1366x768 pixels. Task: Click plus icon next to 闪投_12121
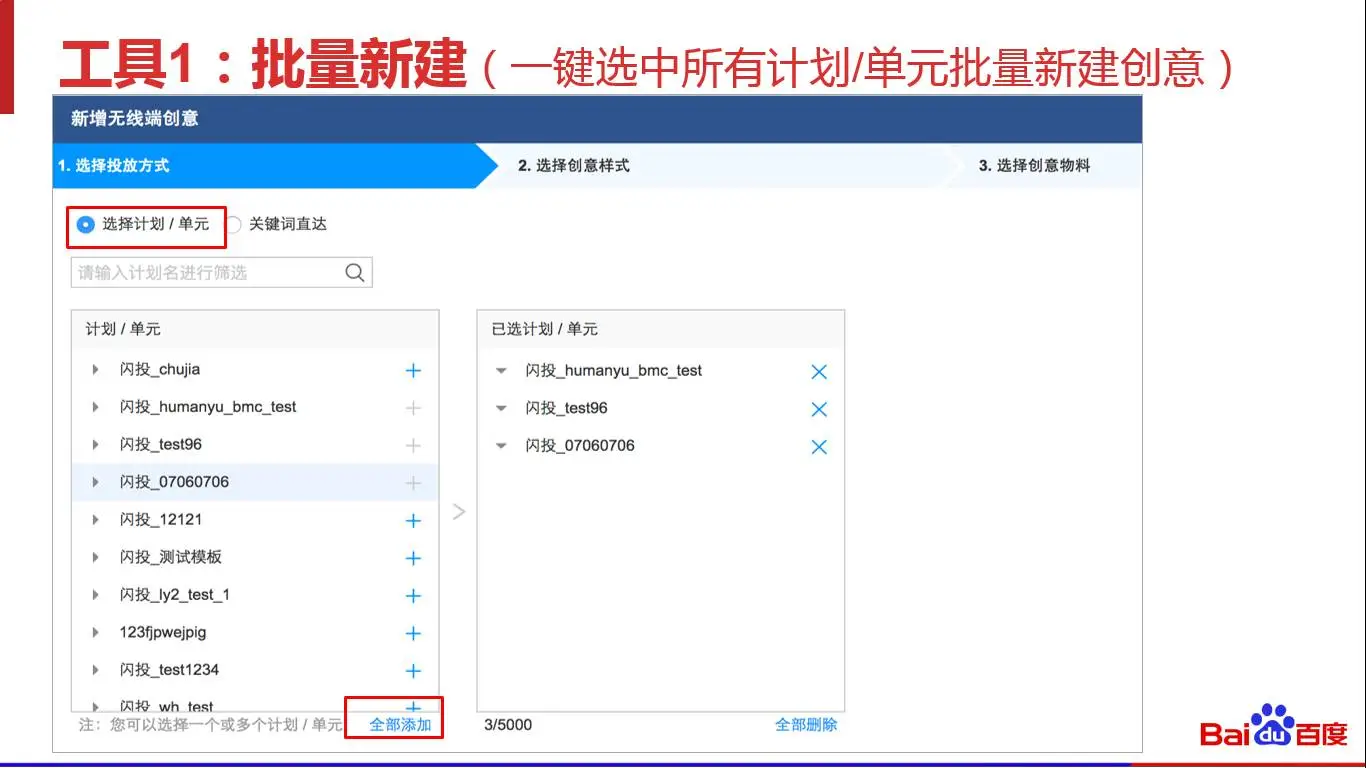click(x=413, y=521)
